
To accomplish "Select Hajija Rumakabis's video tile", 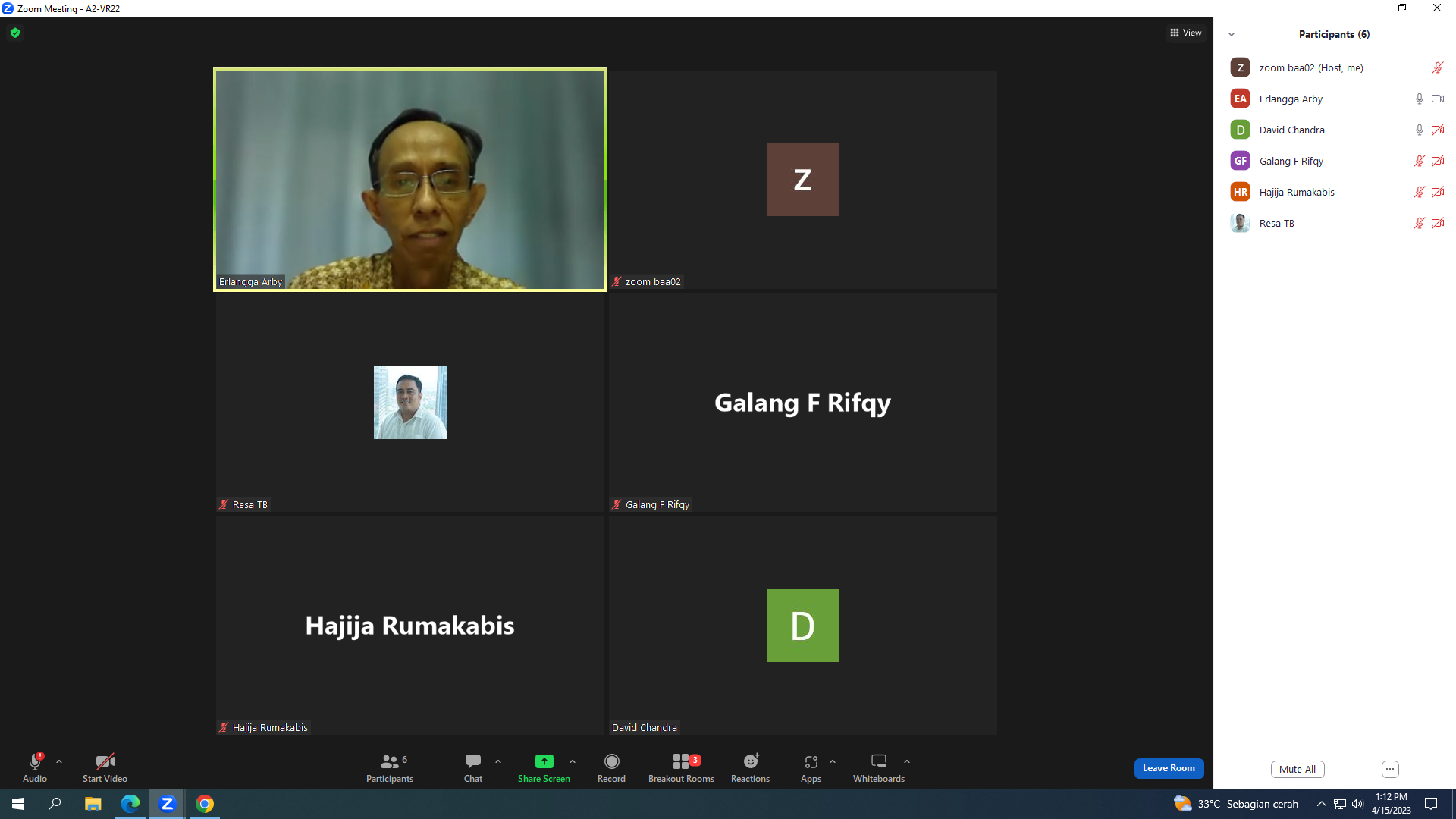I will click(x=410, y=626).
